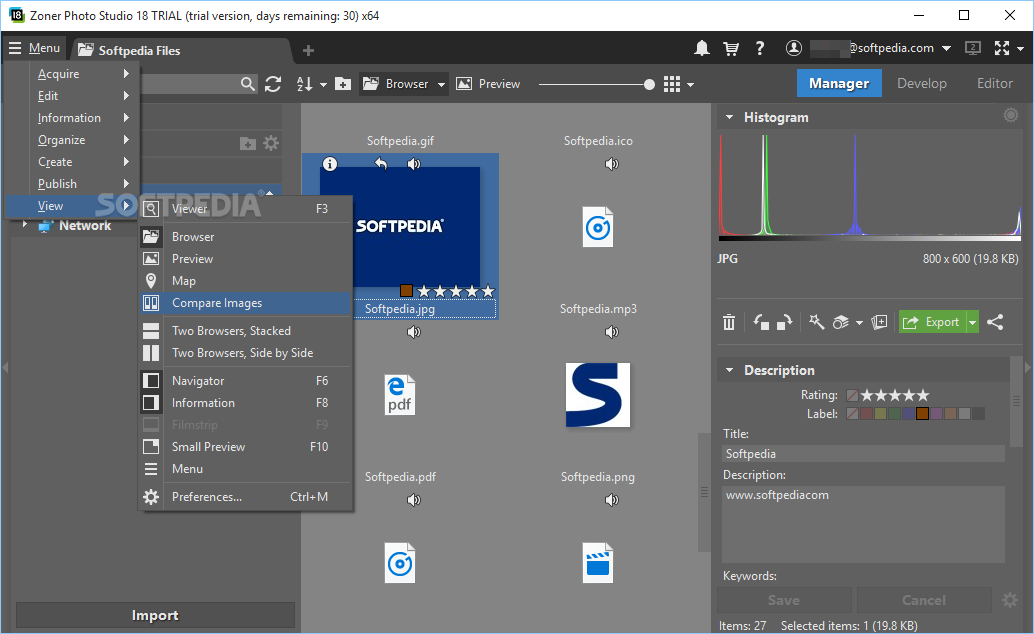Set the rating to five stars

(x=923, y=395)
